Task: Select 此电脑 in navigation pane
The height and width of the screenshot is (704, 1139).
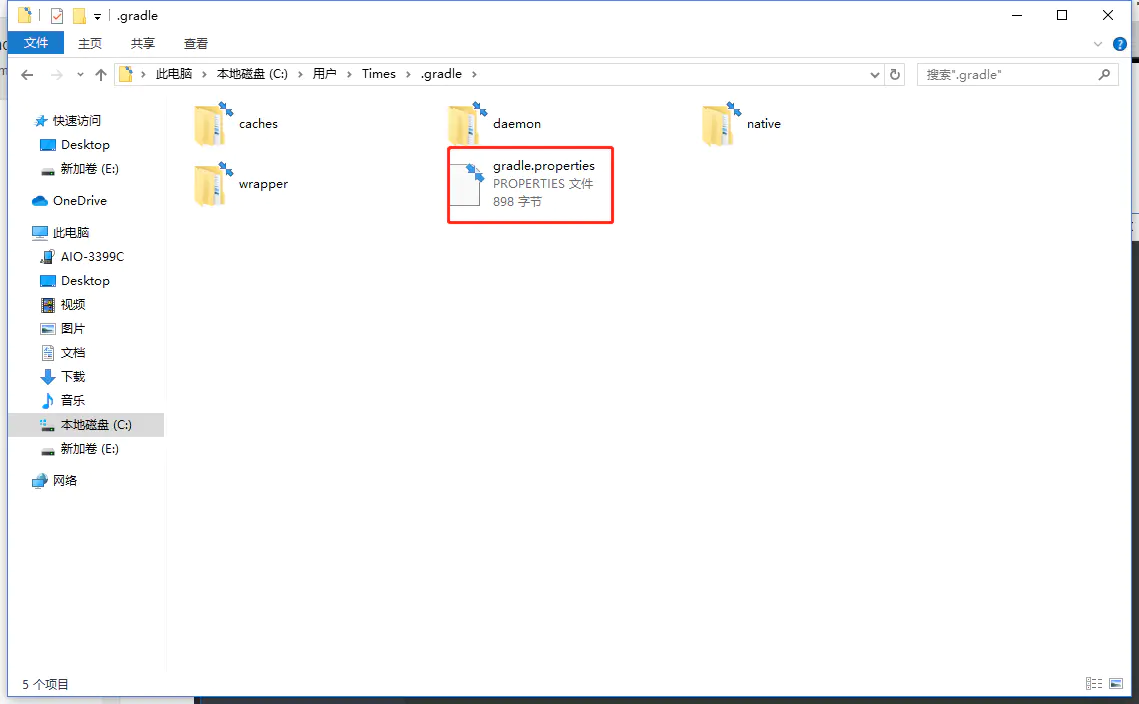Action: (x=70, y=232)
